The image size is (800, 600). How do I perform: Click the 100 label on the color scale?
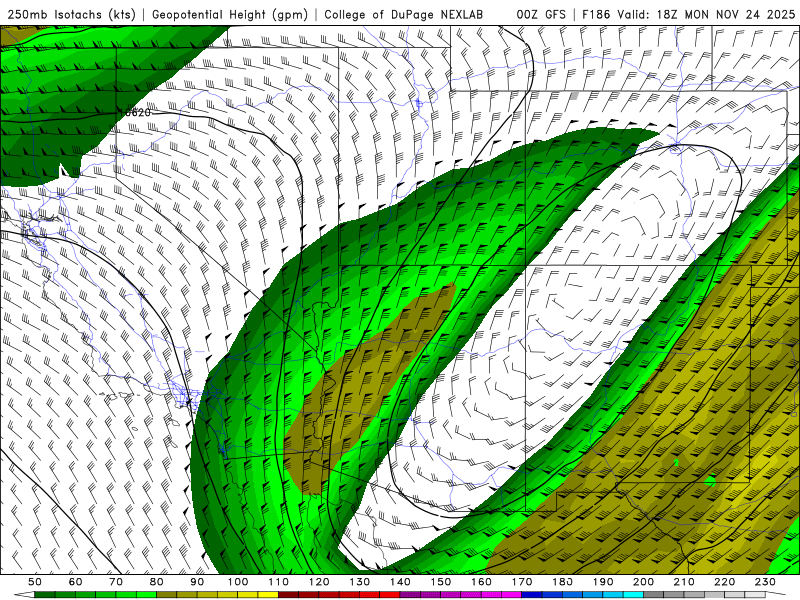pyautogui.click(x=237, y=582)
